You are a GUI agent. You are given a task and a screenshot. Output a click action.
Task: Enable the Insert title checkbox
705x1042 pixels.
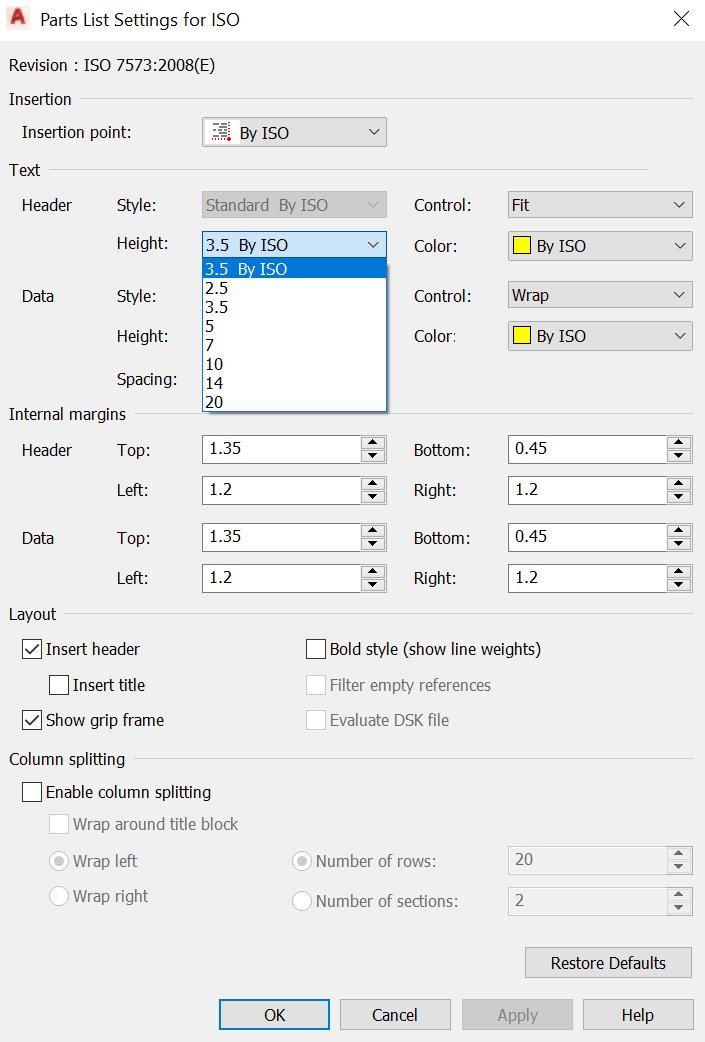59,686
